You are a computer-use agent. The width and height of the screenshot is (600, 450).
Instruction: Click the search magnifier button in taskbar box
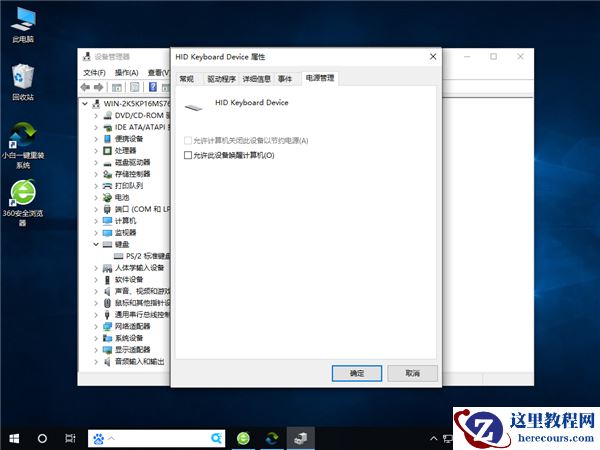[216, 438]
